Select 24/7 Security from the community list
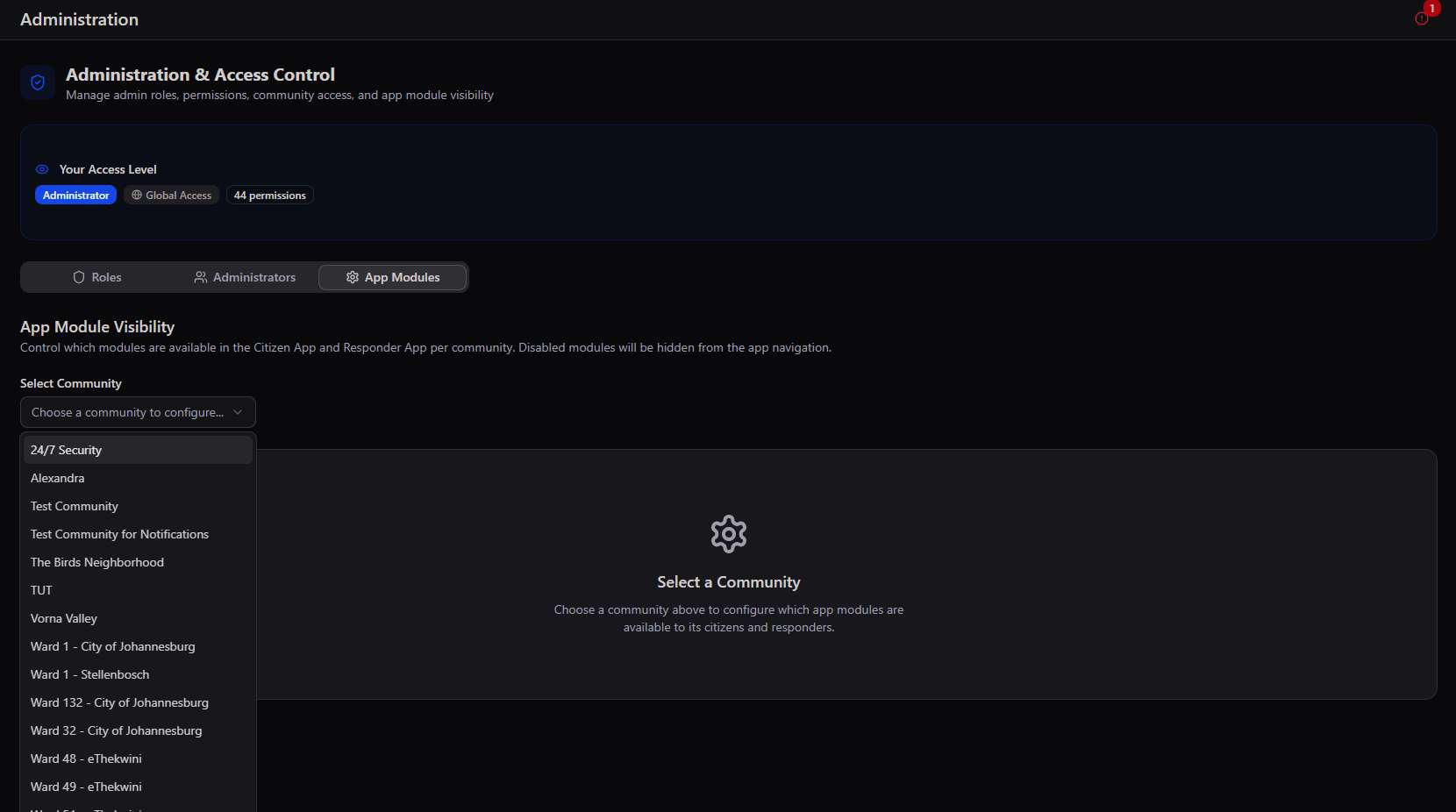 point(138,450)
